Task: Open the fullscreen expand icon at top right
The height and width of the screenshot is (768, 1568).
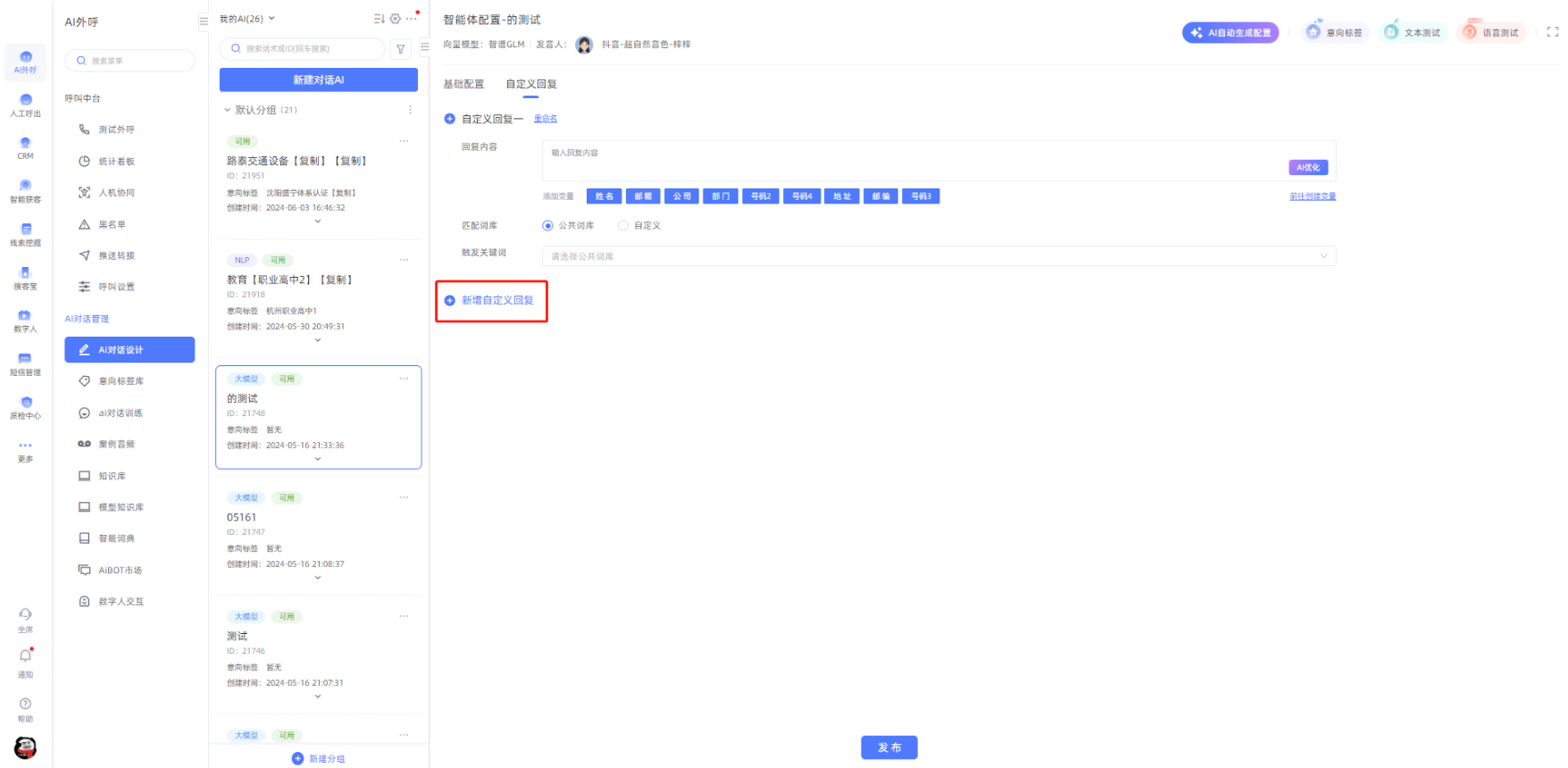Action: coord(1552,31)
